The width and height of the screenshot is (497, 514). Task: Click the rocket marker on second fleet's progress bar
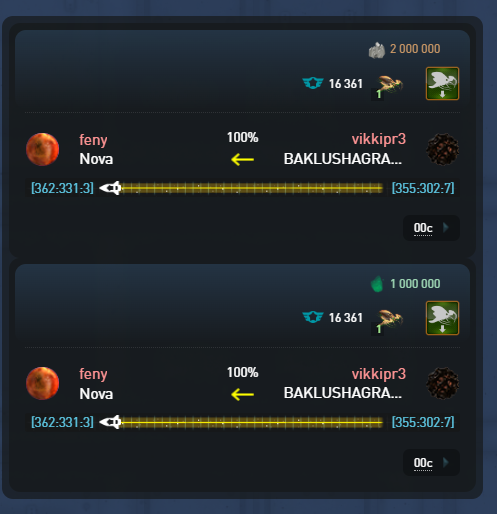tap(110, 422)
